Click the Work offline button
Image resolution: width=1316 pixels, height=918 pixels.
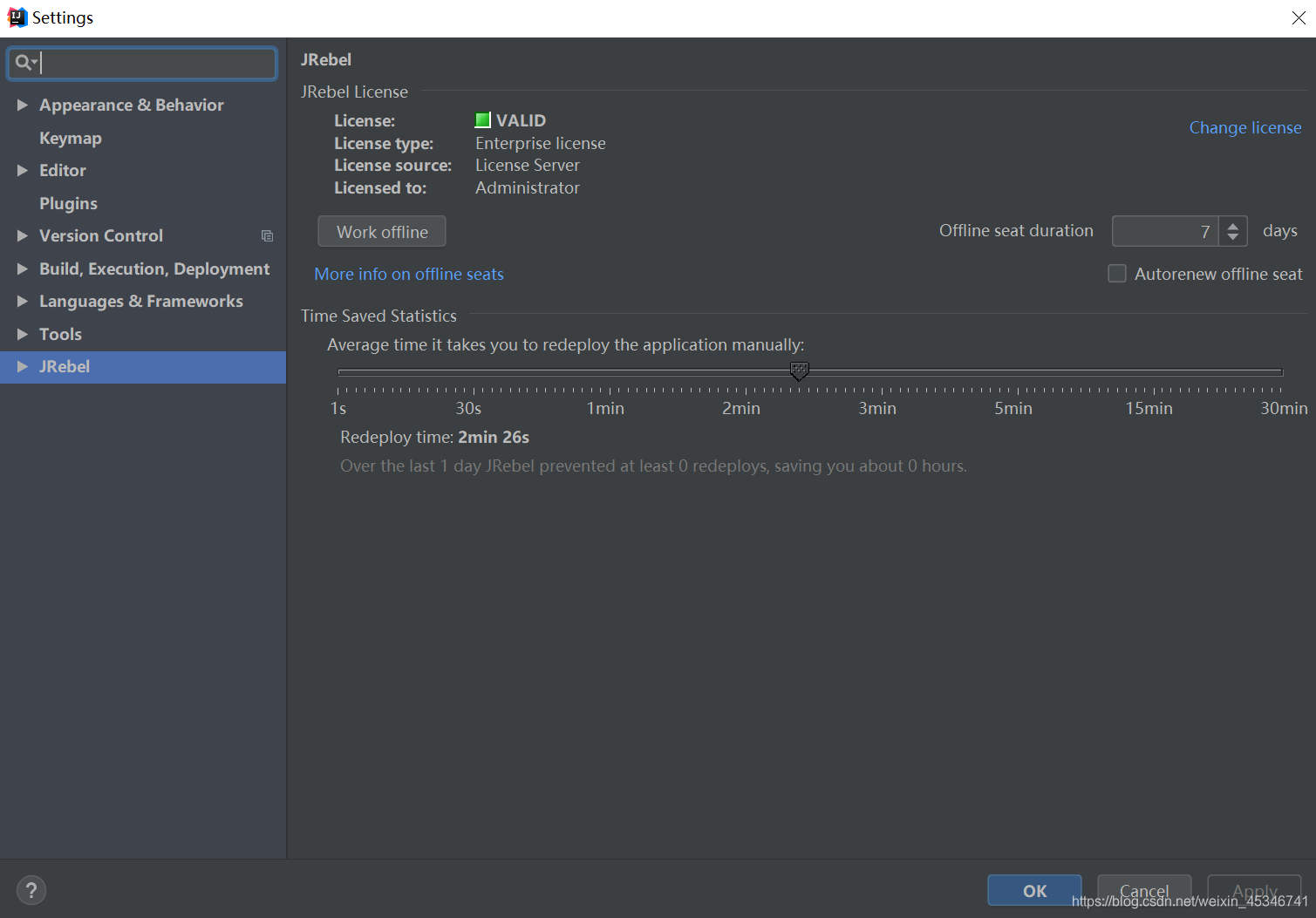(x=382, y=232)
